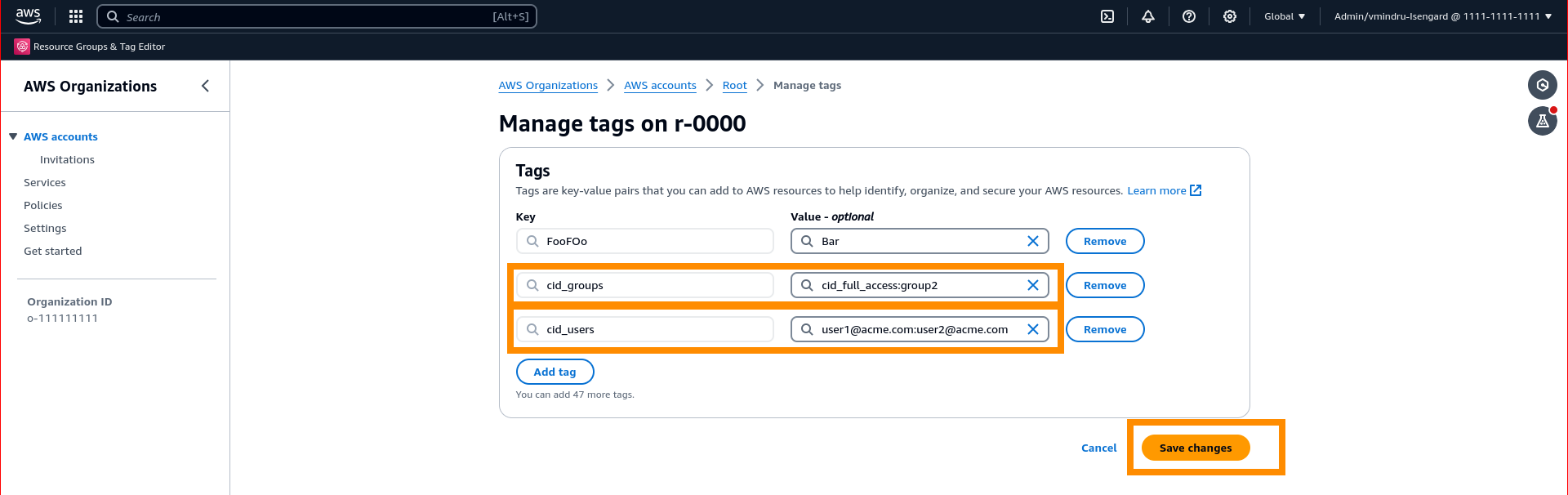Image resolution: width=1568 pixels, height=495 pixels.
Task: Open AWS accounts in sidebar
Action: [x=60, y=136]
